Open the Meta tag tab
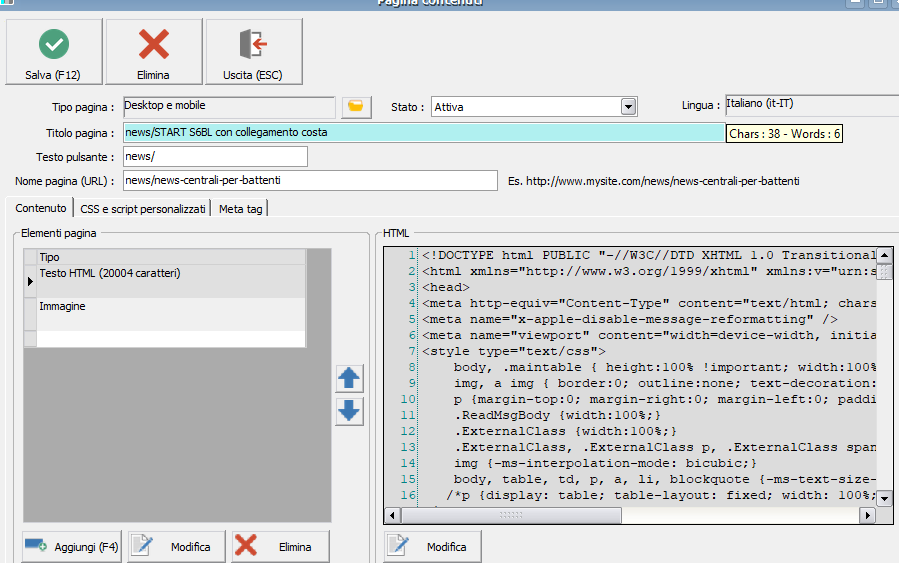This screenshot has width=899, height=563. [x=242, y=209]
